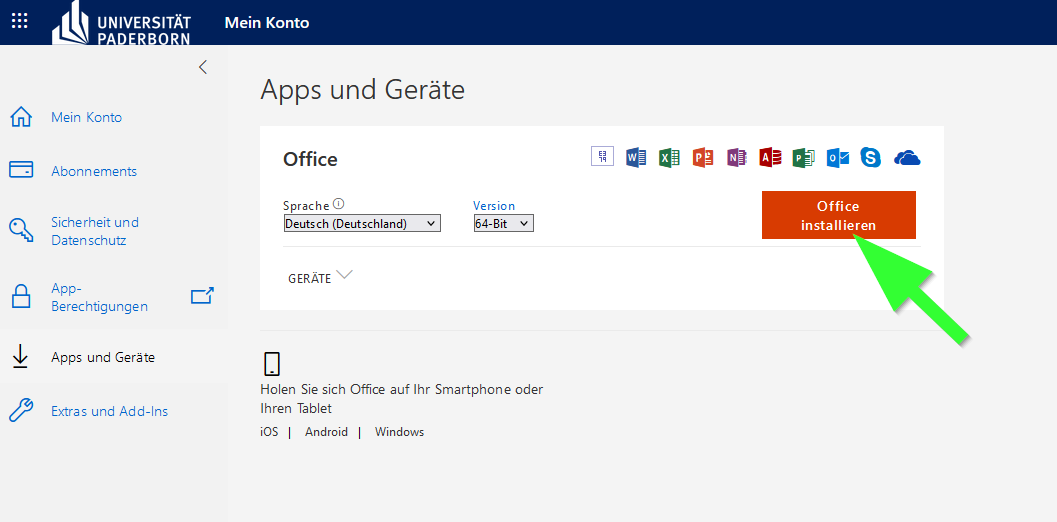Click the Outlook app icon
Screen dimensions: 1057x522
coord(838,158)
